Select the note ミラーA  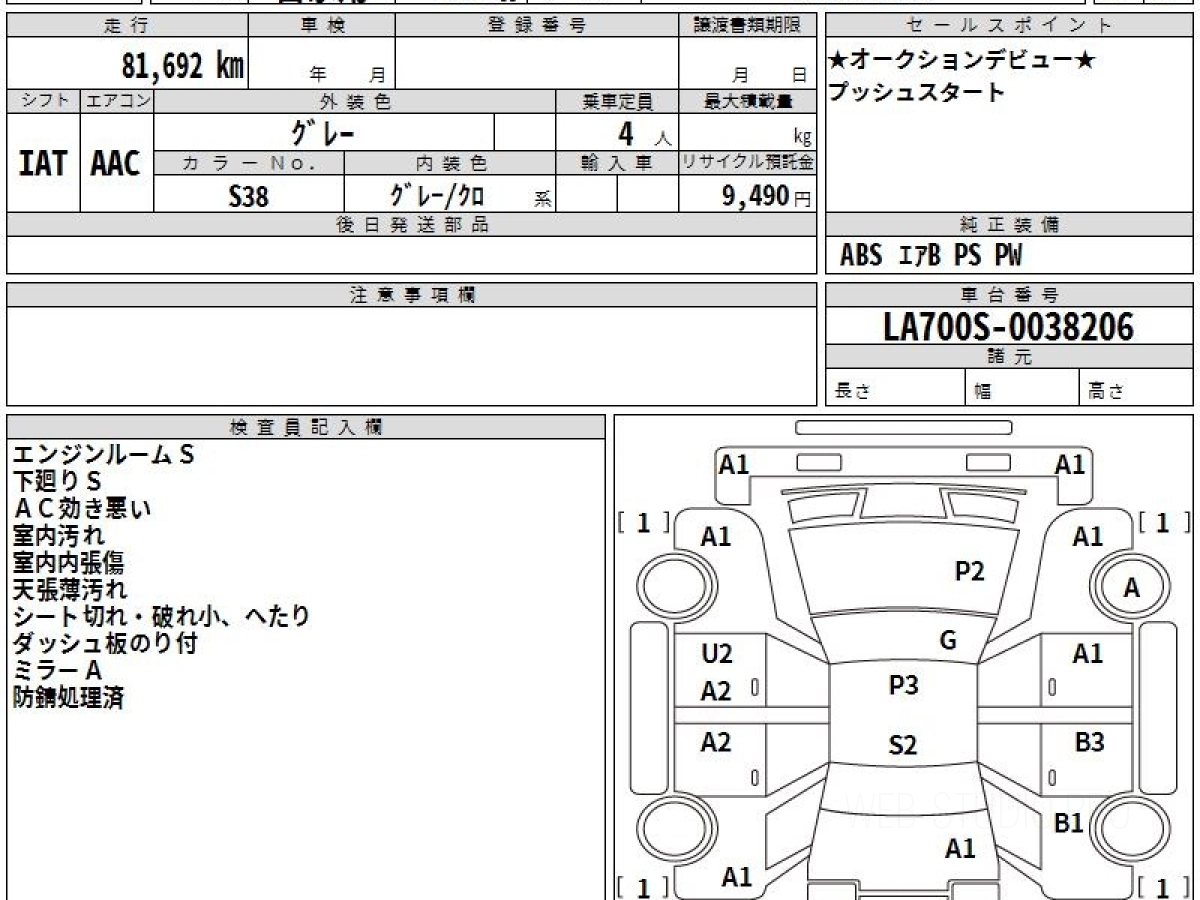point(57,671)
